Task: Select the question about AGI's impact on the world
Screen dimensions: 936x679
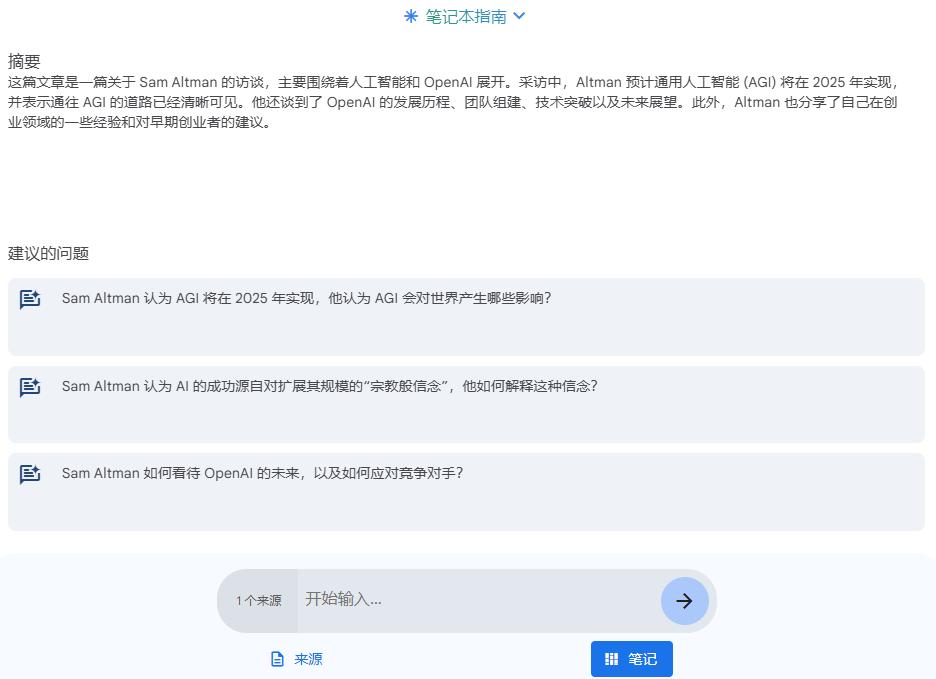Action: [306, 298]
